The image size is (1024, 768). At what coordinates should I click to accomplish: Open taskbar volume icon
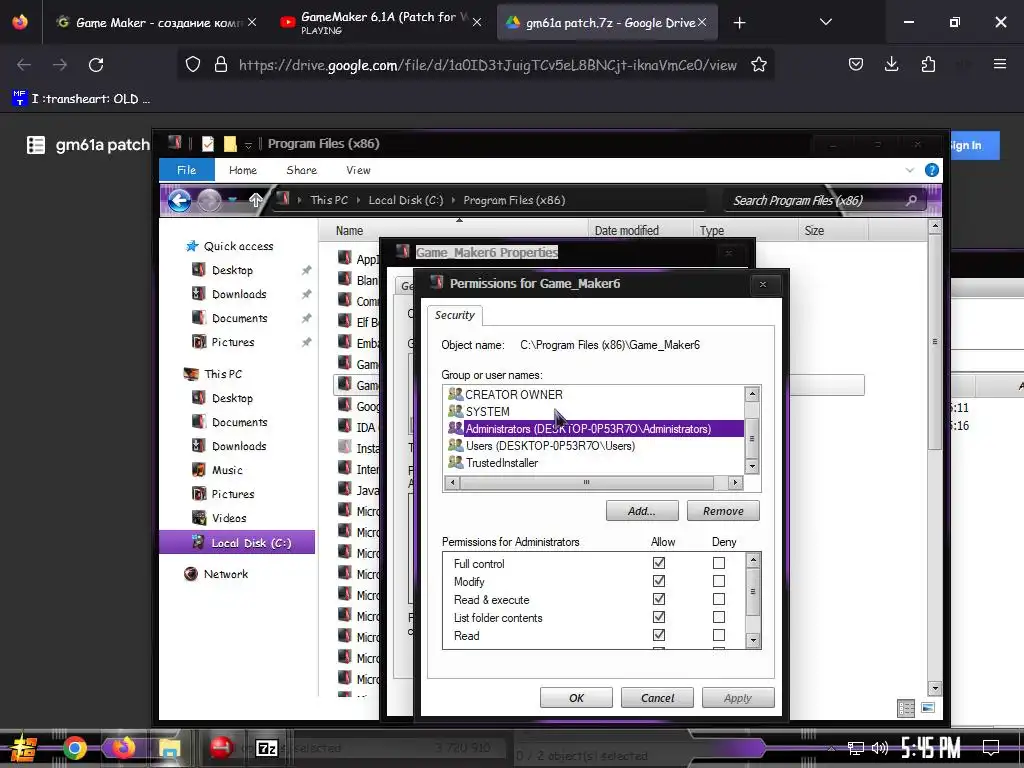point(880,748)
